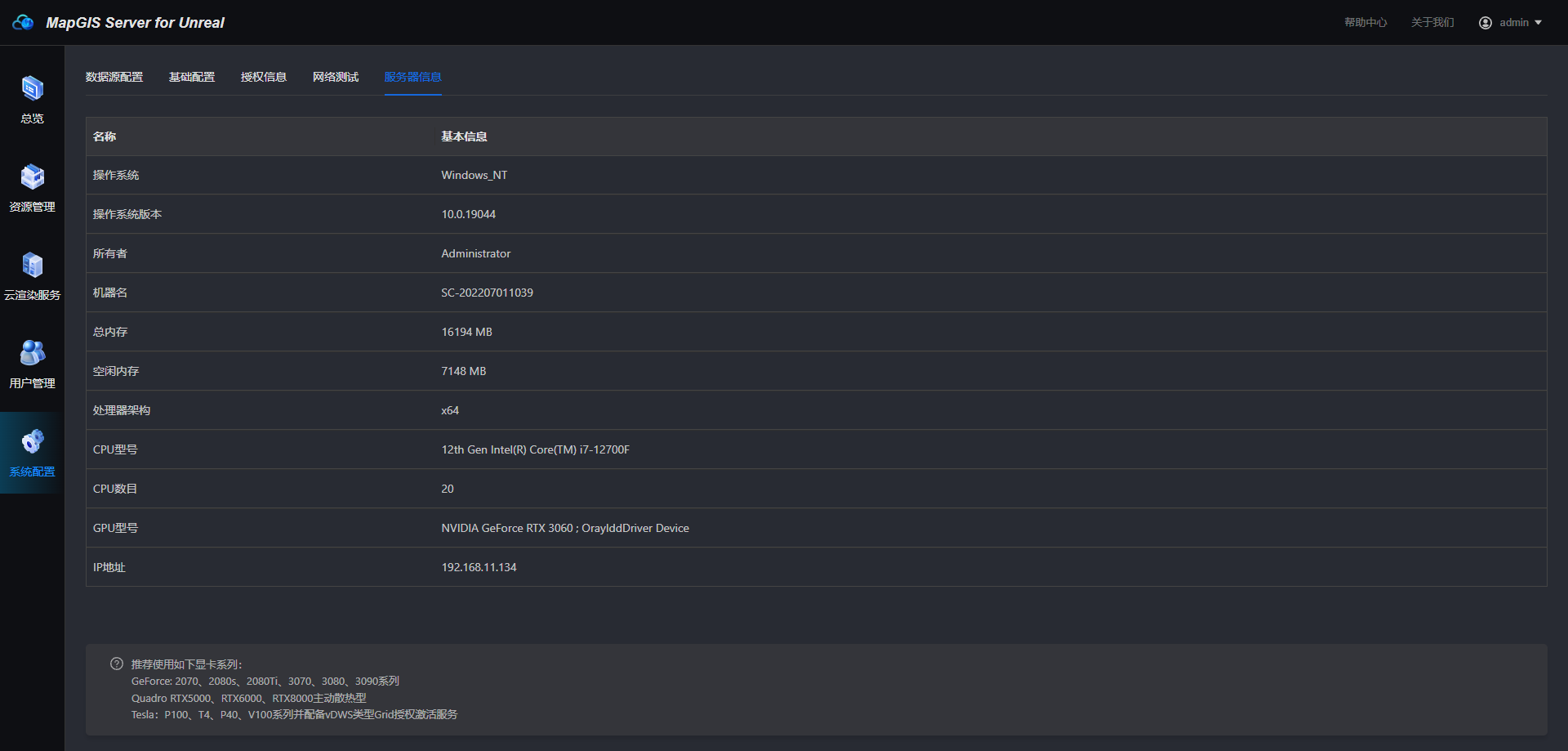The width and height of the screenshot is (1568, 751).
Task: Click the 推荐使用如下显卡系列 hint heading
Action: pos(186,664)
